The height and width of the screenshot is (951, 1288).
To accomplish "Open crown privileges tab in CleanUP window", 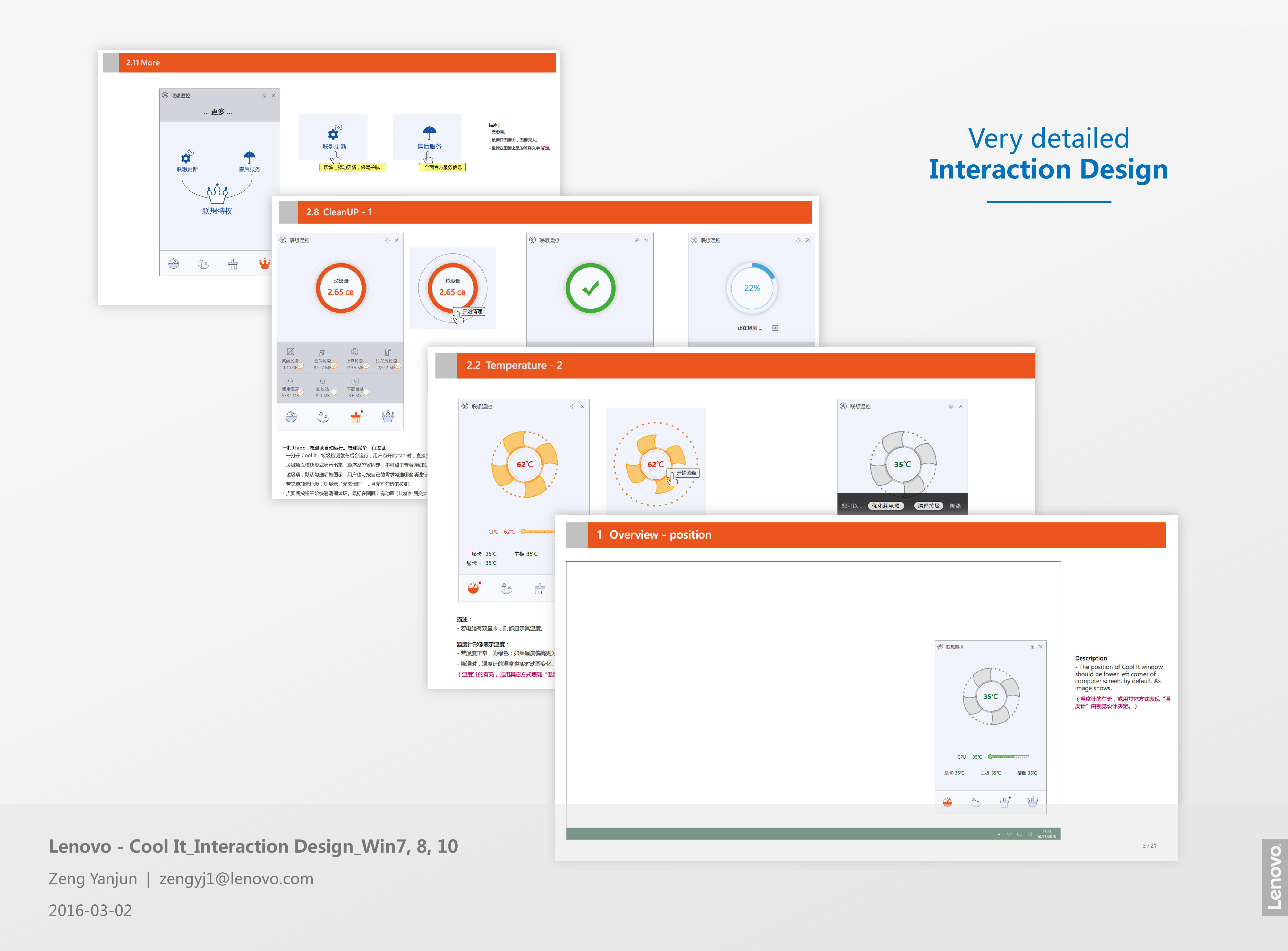I will point(388,416).
